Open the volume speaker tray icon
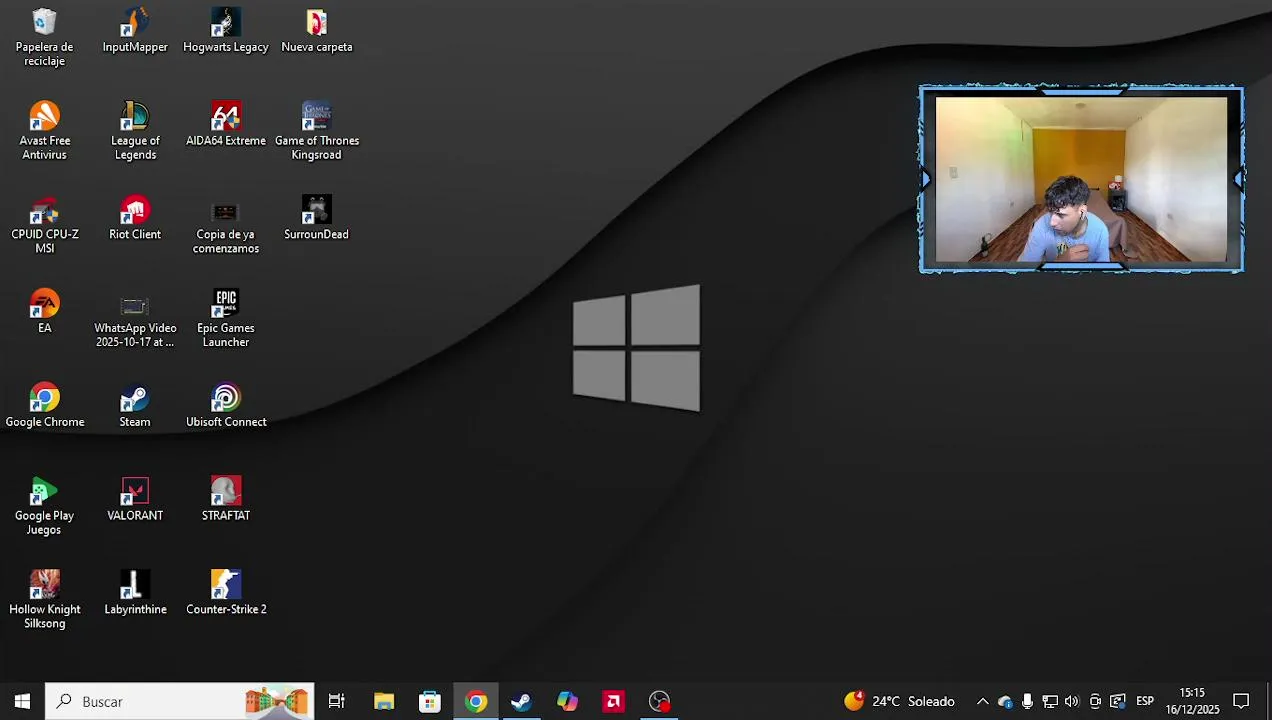1272x720 pixels. 1072,701
